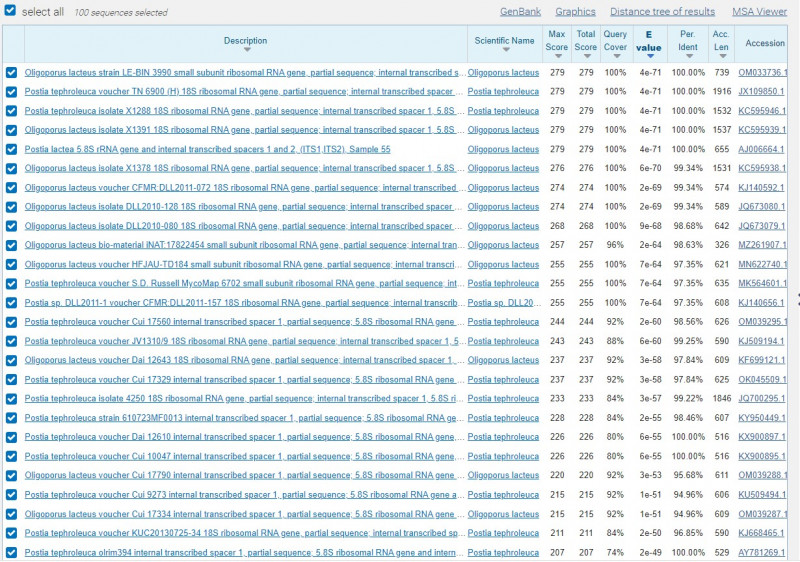The height and width of the screenshot is (562, 800).
Task: Sort results by Acc. Len arrow
Action: (721, 56)
